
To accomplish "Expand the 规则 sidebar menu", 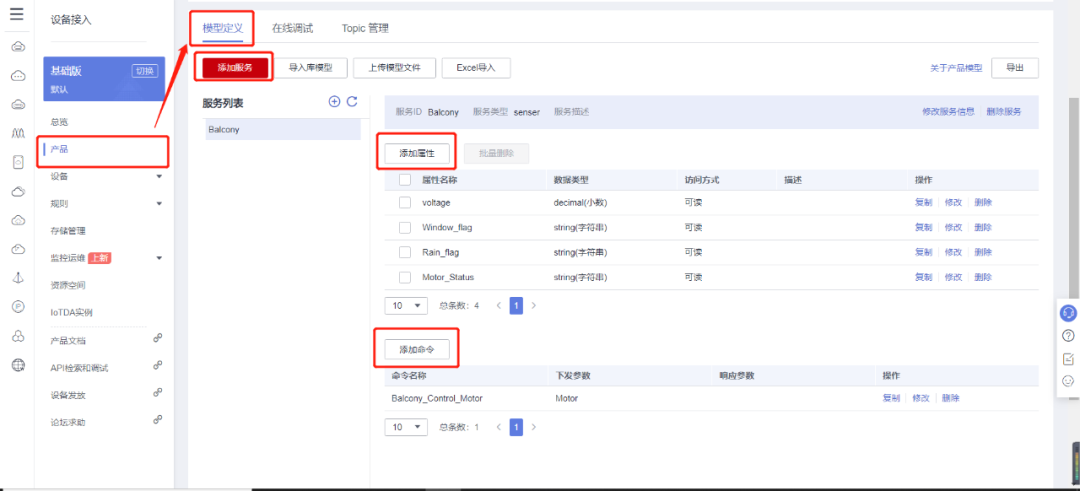I will [159, 204].
